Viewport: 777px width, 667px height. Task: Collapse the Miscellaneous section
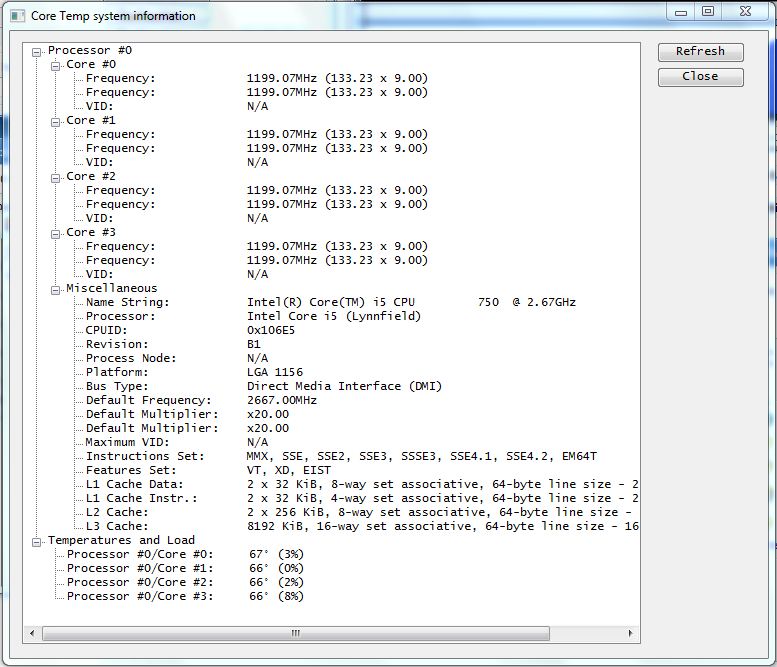56,290
